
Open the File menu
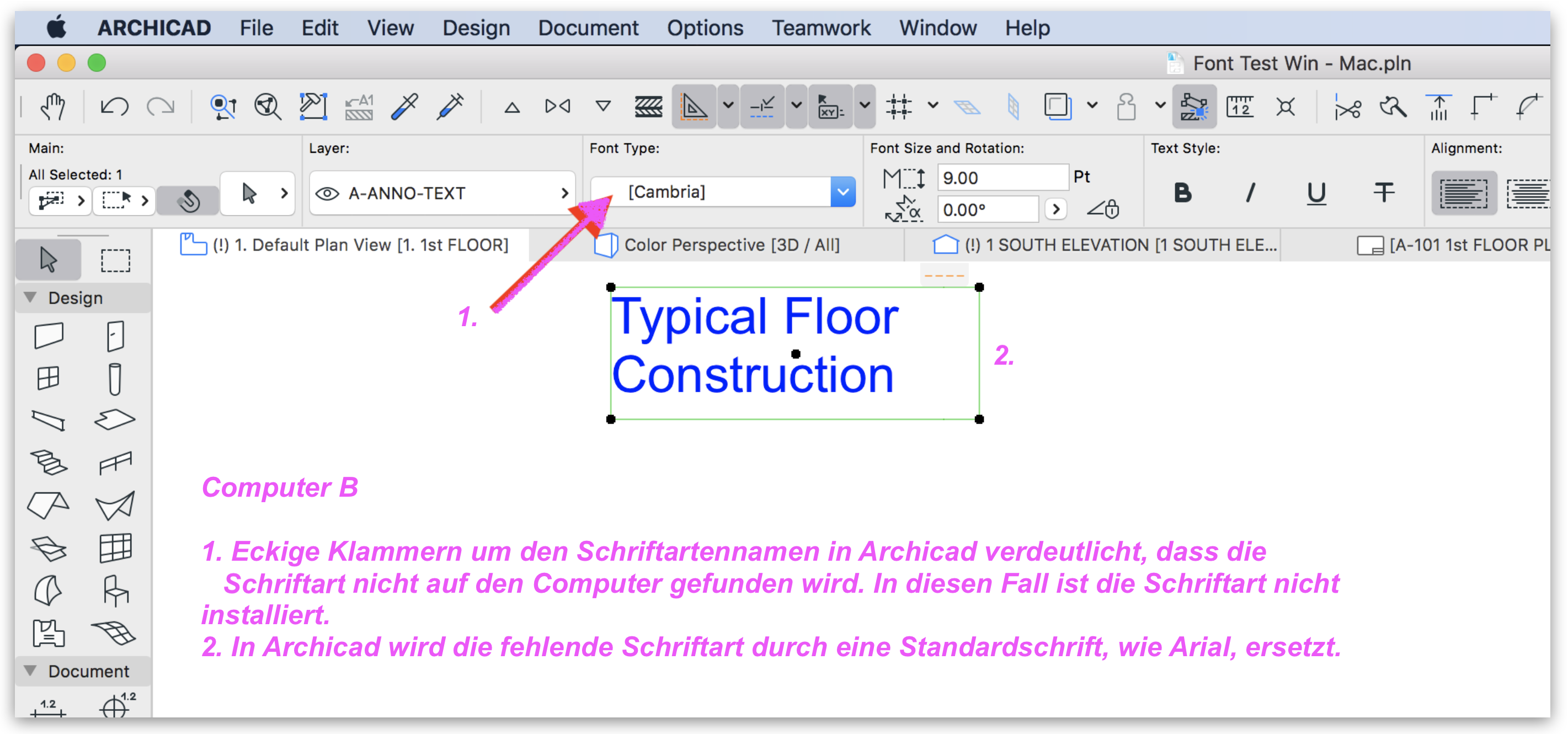point(256,28)
